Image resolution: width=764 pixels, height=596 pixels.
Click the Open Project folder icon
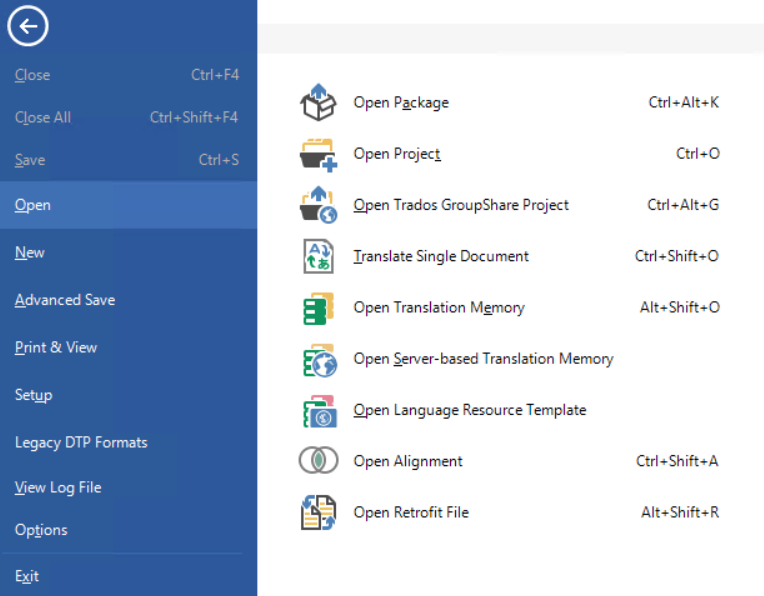click(318, 154)
